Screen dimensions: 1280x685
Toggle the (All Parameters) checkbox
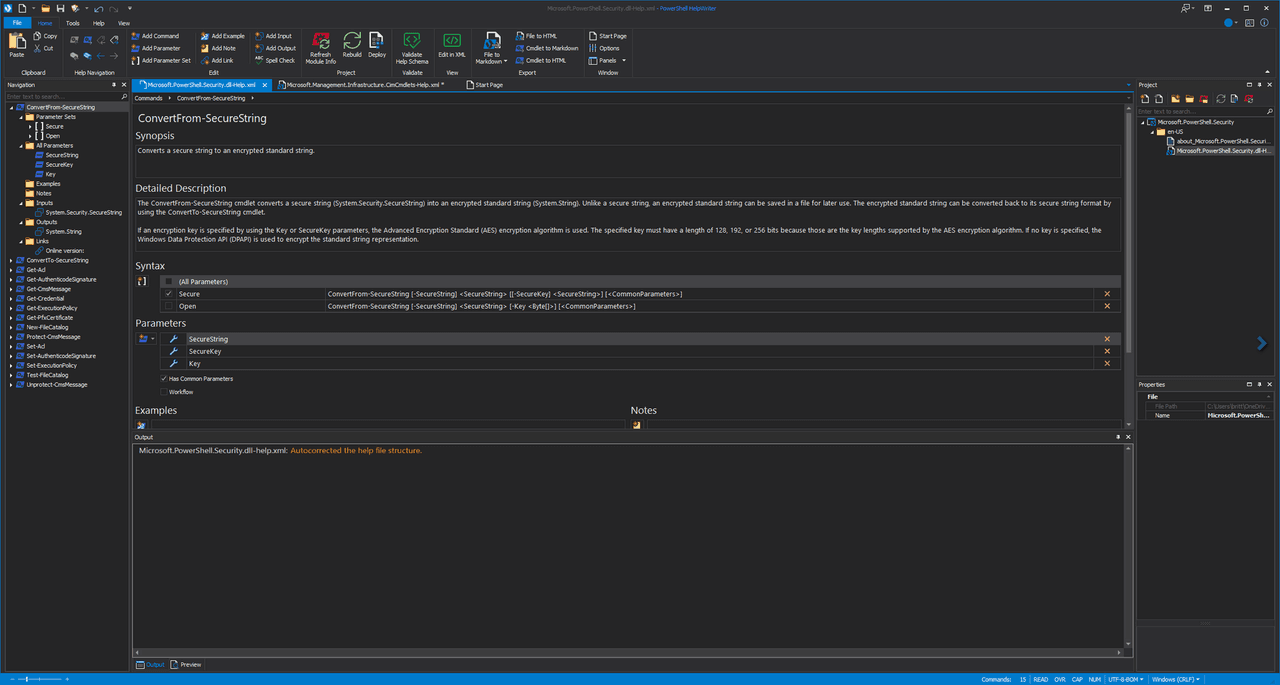tap(169, 282)
